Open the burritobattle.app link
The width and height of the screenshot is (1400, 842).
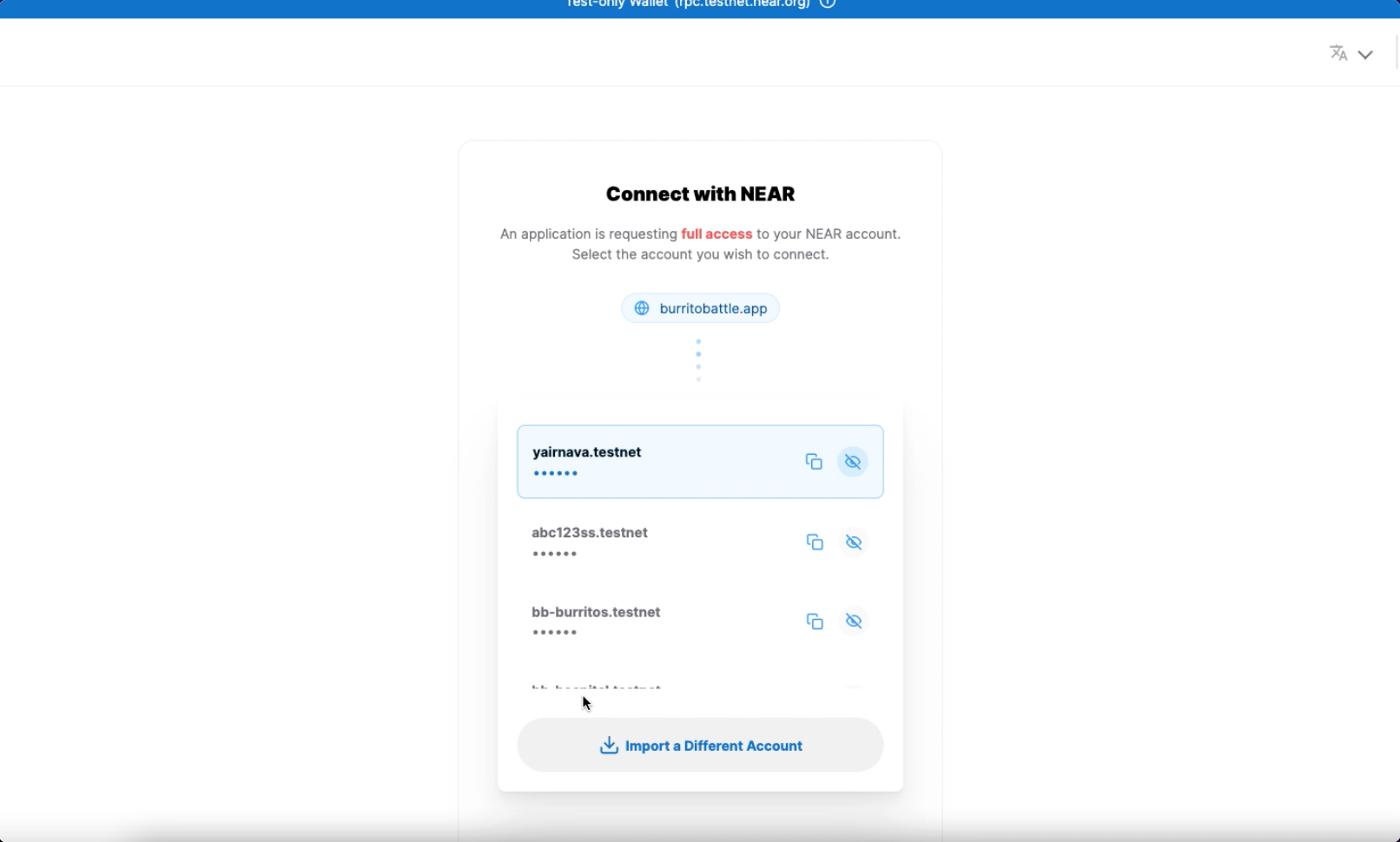[713, 308]
